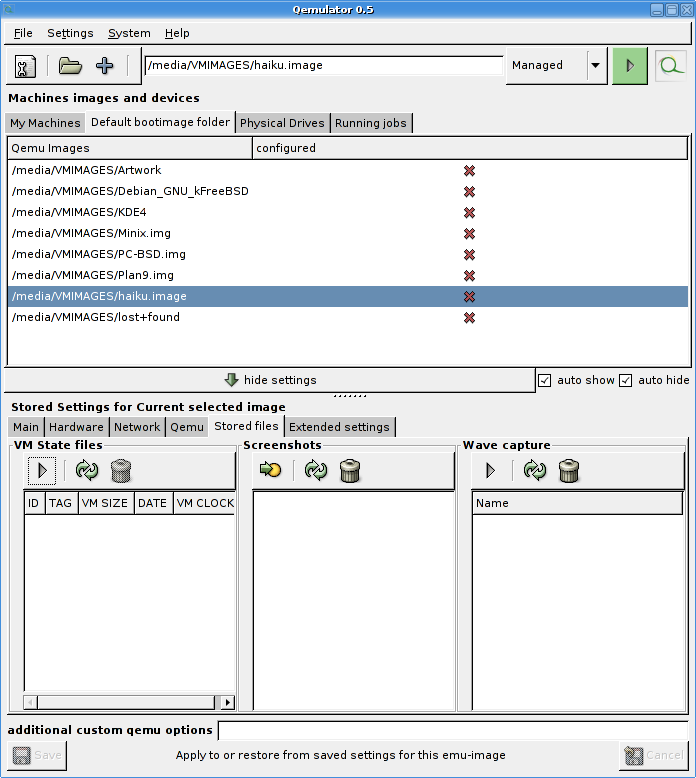Take a screenshot with the yellow arrow icon
This screenshot has height=778, width=696.
(270, 469)
